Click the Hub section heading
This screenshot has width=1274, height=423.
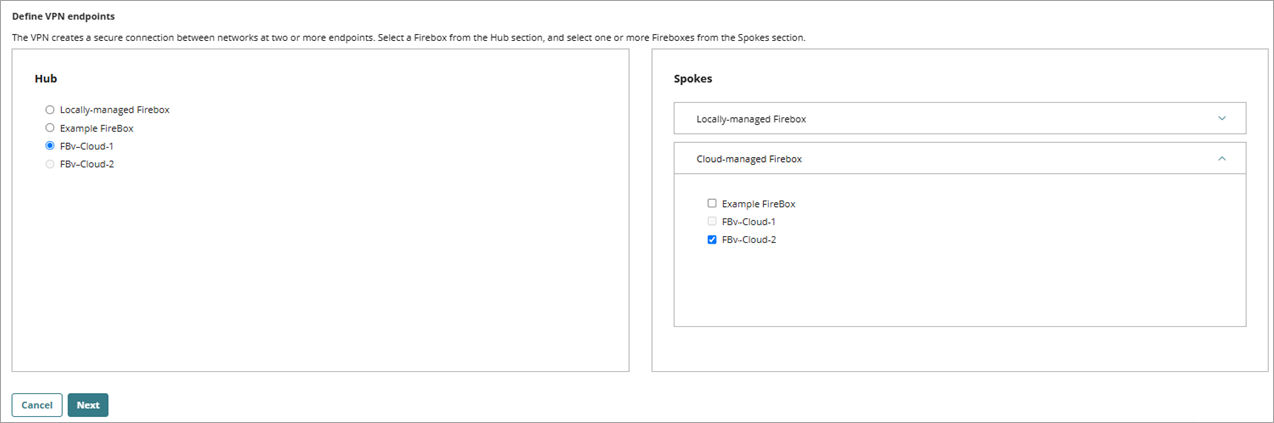[44, 78]
